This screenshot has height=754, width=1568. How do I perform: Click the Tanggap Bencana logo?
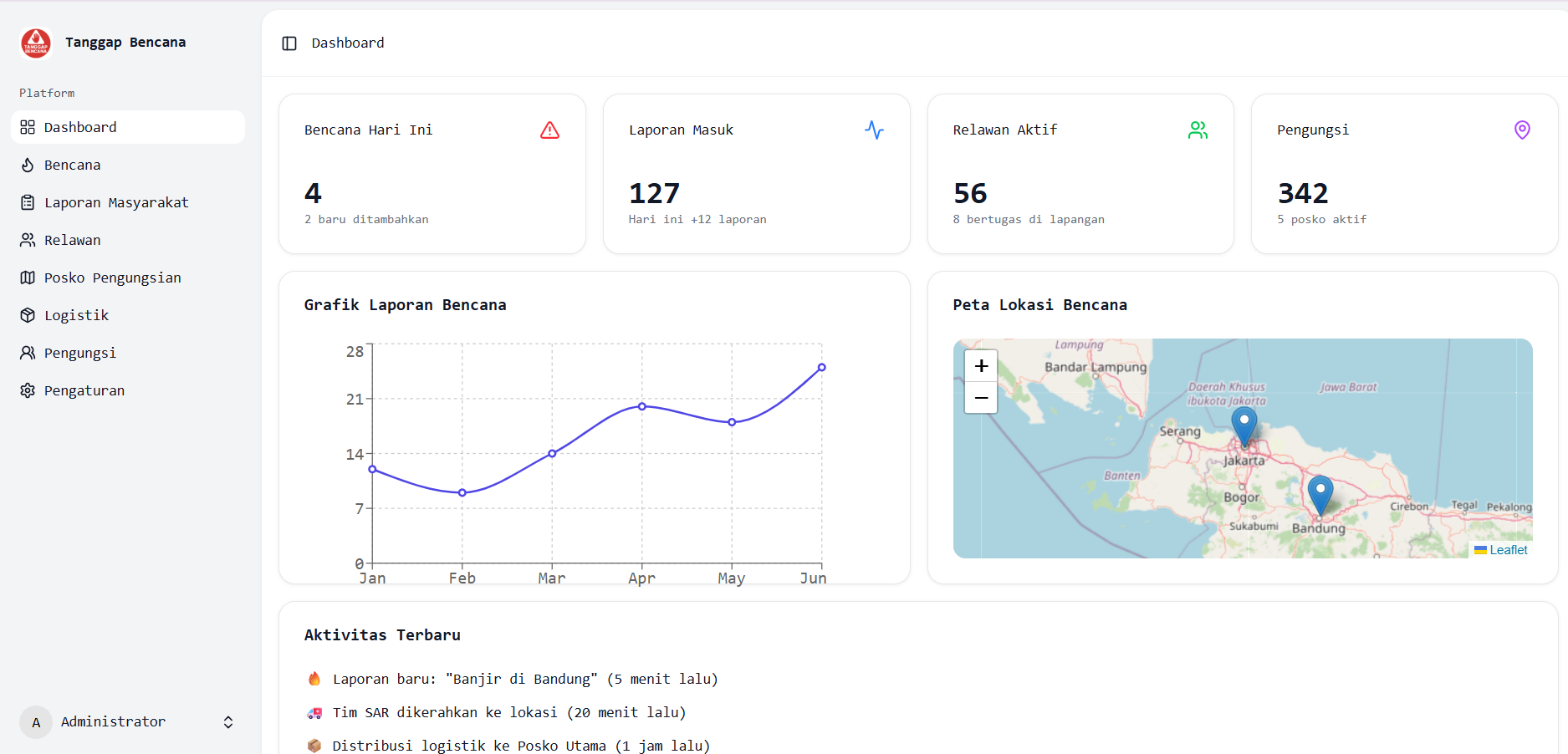tap(36, 43)
